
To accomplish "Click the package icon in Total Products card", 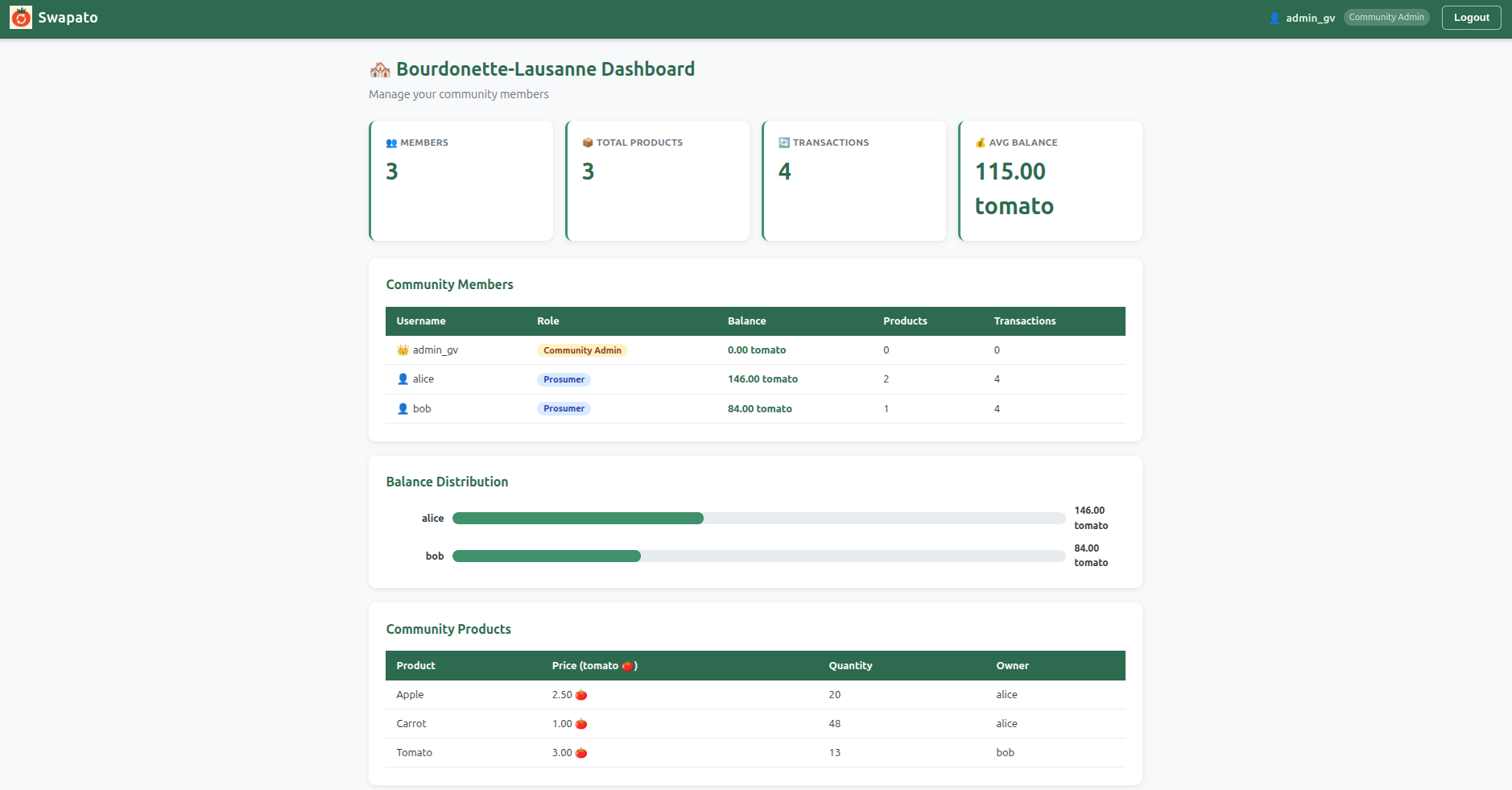I will pos(588,143).
